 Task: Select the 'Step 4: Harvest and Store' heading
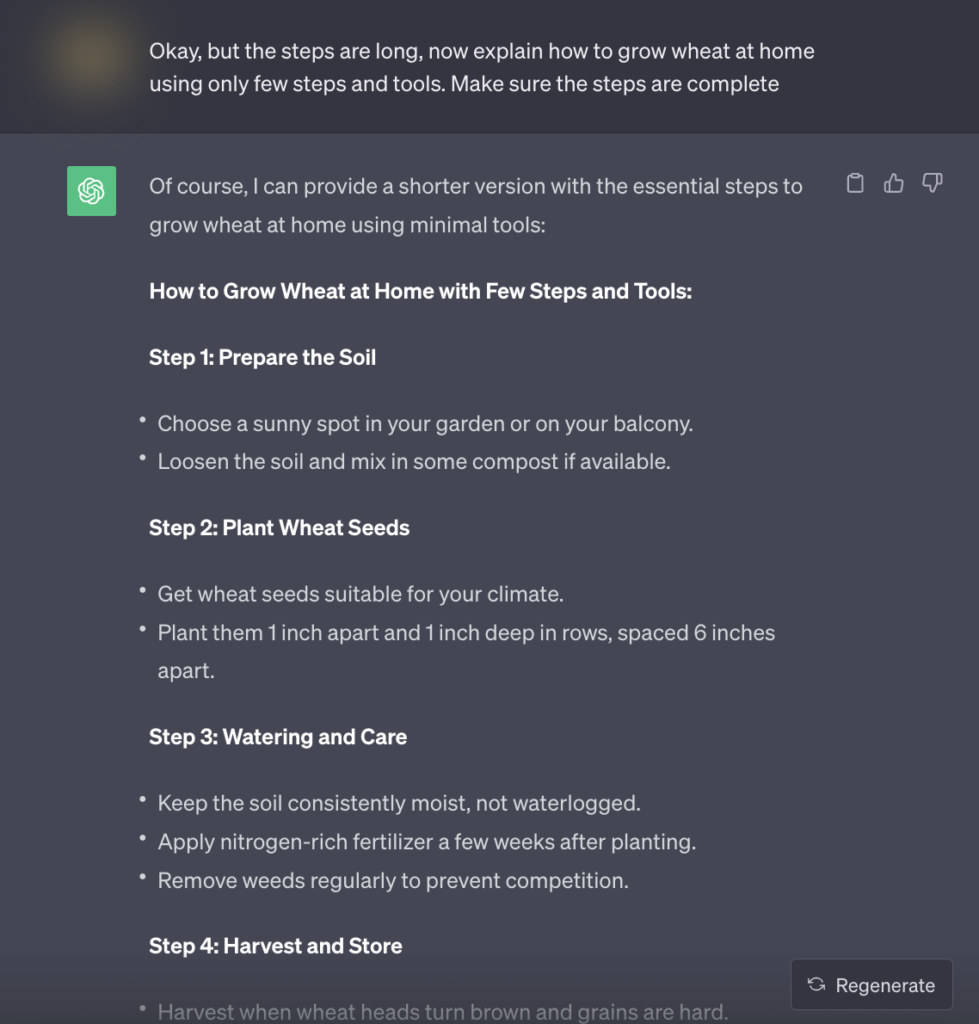click(275, 946)
